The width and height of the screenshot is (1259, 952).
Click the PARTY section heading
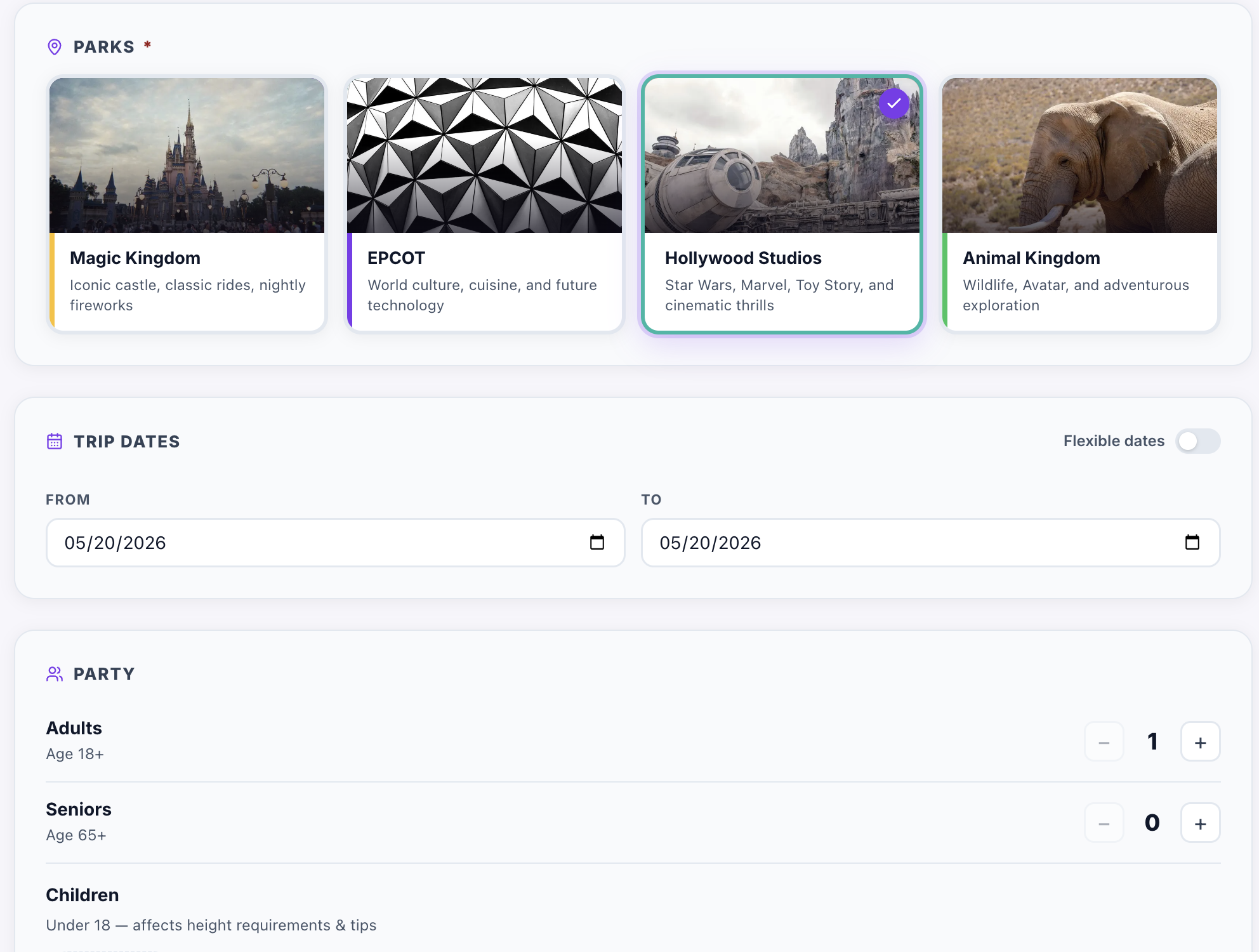click(x=104, y=674)
